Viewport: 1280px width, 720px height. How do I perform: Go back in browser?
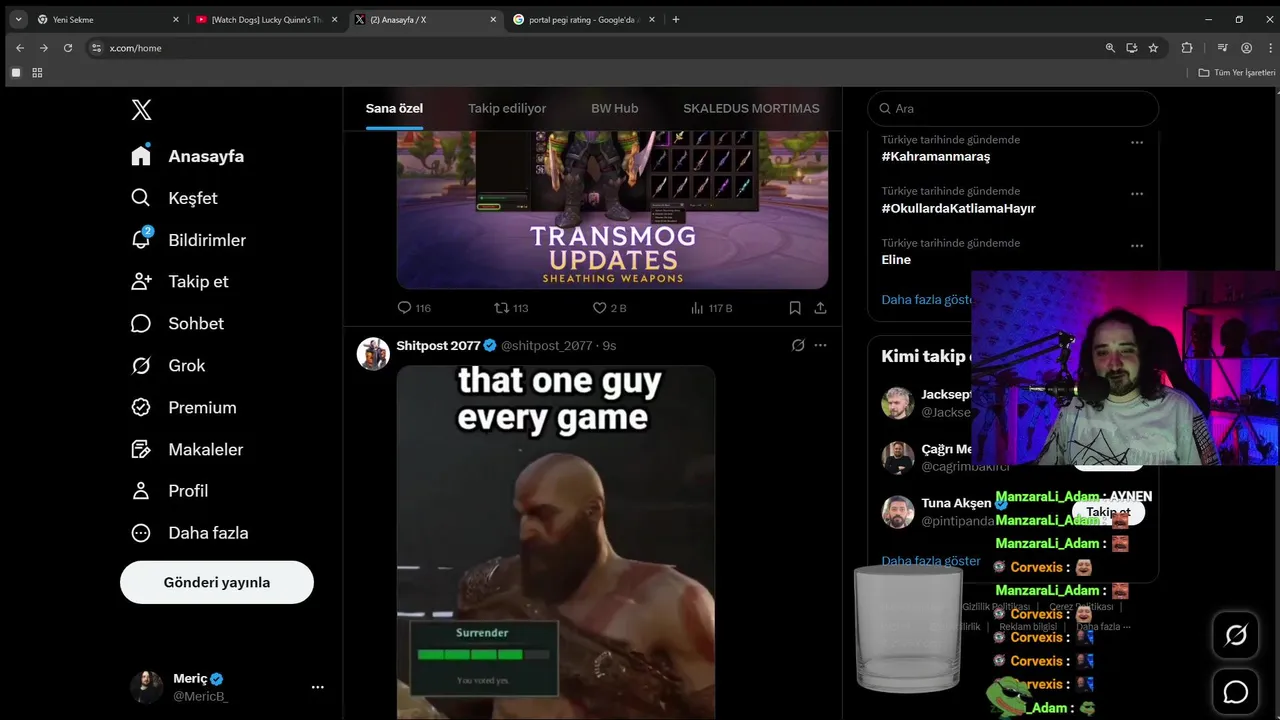point(20,48)
